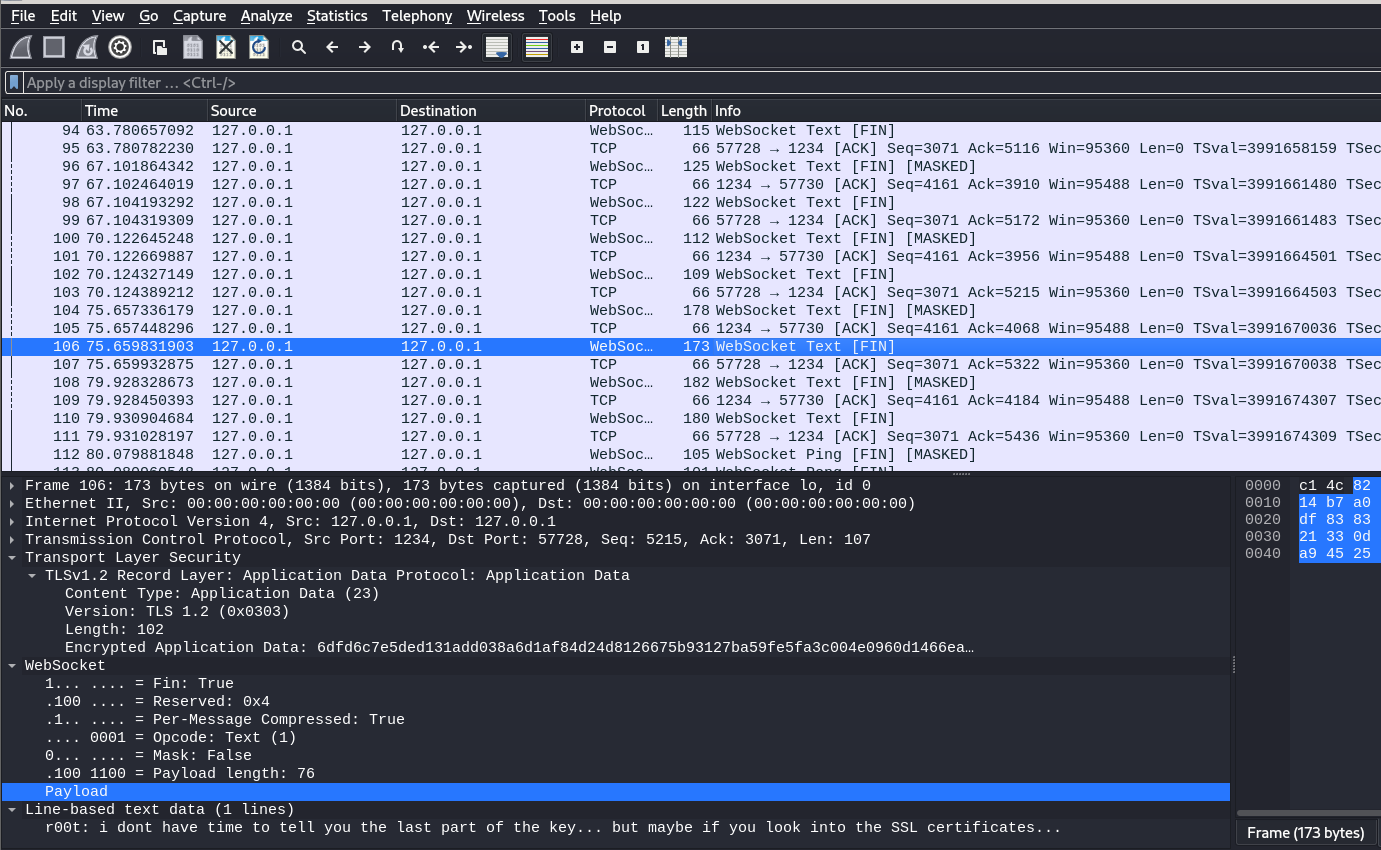
Task: Reload the capture file
Action: click(259, 47)
